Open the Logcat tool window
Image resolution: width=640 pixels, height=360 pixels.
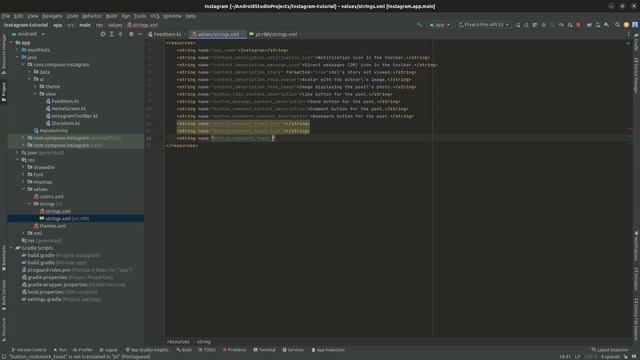[x=109, y=350]
